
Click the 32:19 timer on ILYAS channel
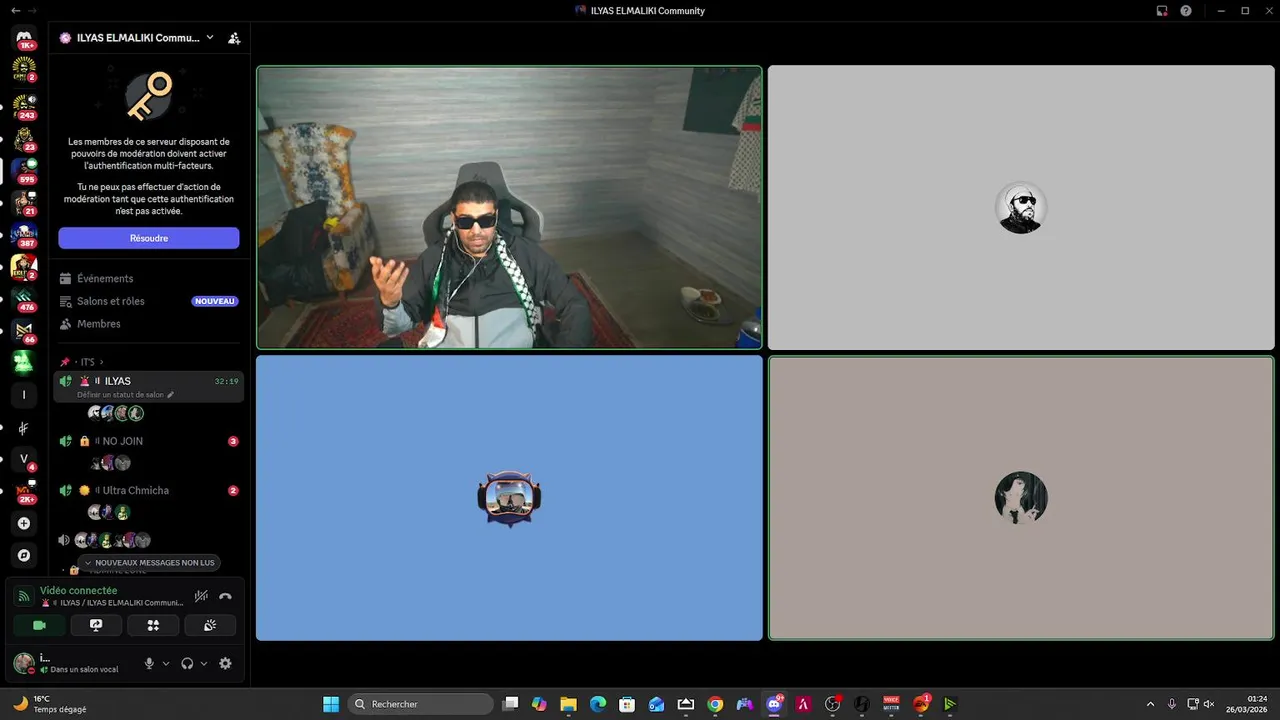pos(227,381)
